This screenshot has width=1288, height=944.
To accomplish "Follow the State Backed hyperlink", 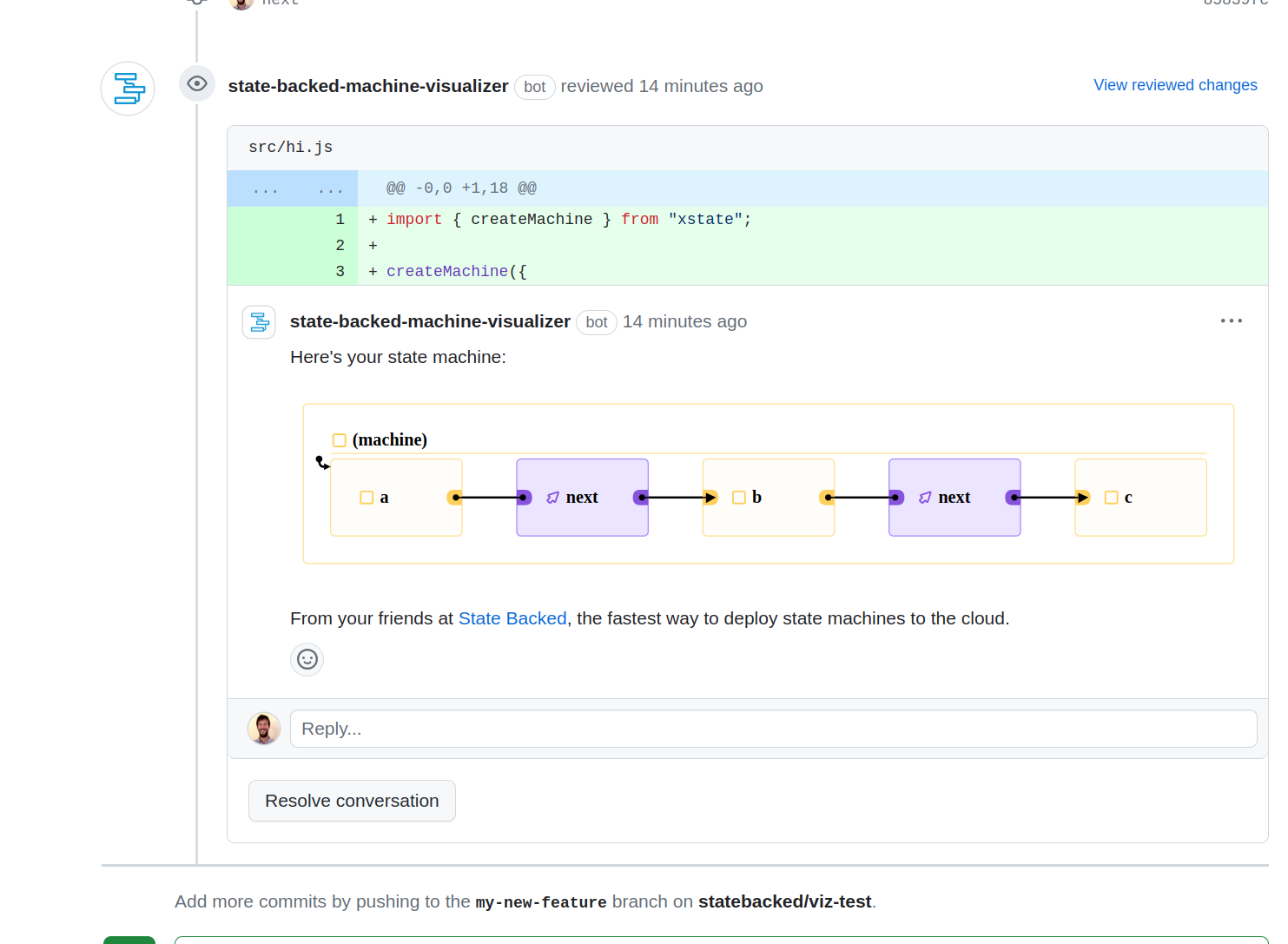I will pos(512,618).
